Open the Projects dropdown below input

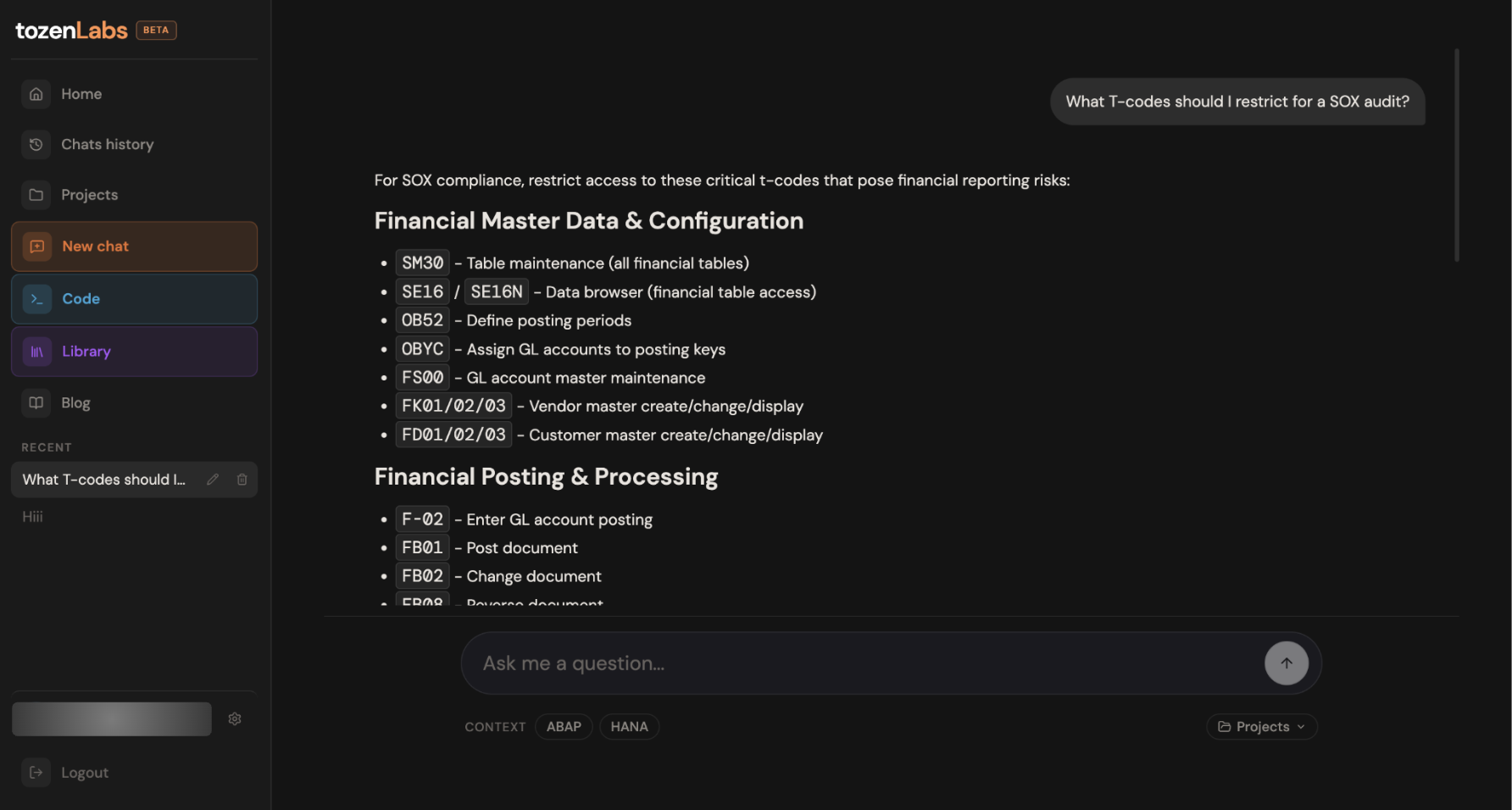(1261, 727)
